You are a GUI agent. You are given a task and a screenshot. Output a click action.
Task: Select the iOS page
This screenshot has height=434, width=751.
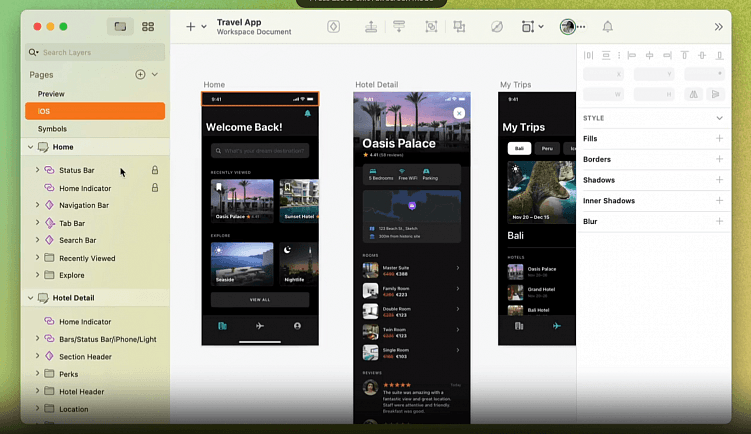(x=95, y=111)
